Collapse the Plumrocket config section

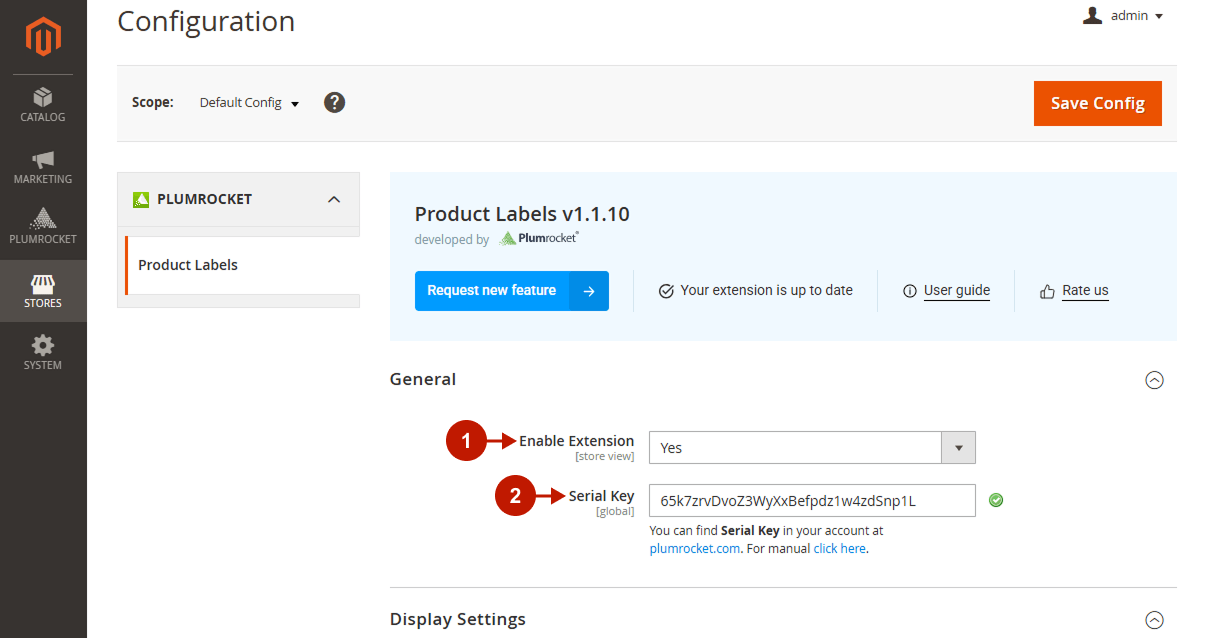334,199
